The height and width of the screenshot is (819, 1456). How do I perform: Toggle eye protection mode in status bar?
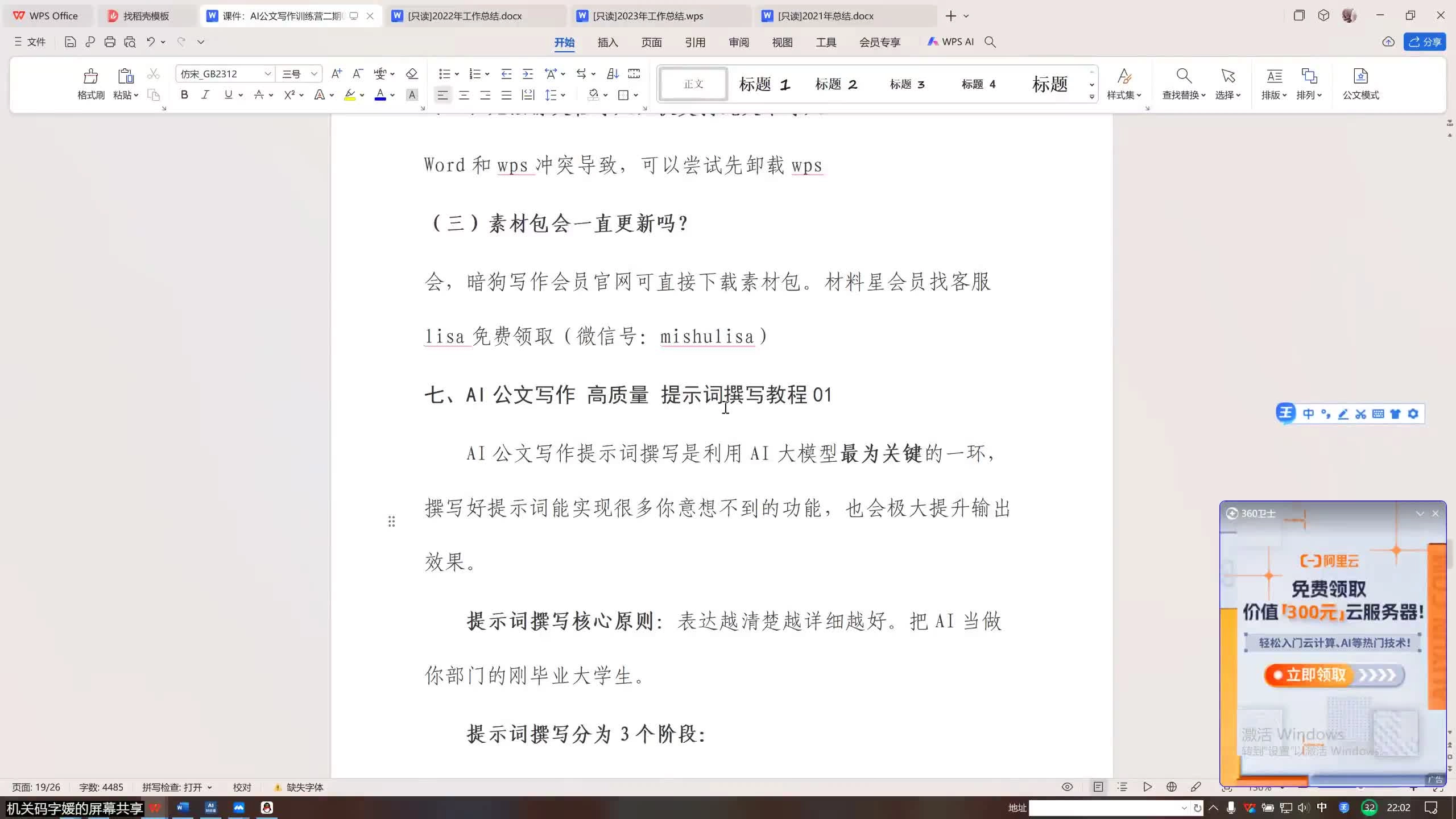point(1067,787)
